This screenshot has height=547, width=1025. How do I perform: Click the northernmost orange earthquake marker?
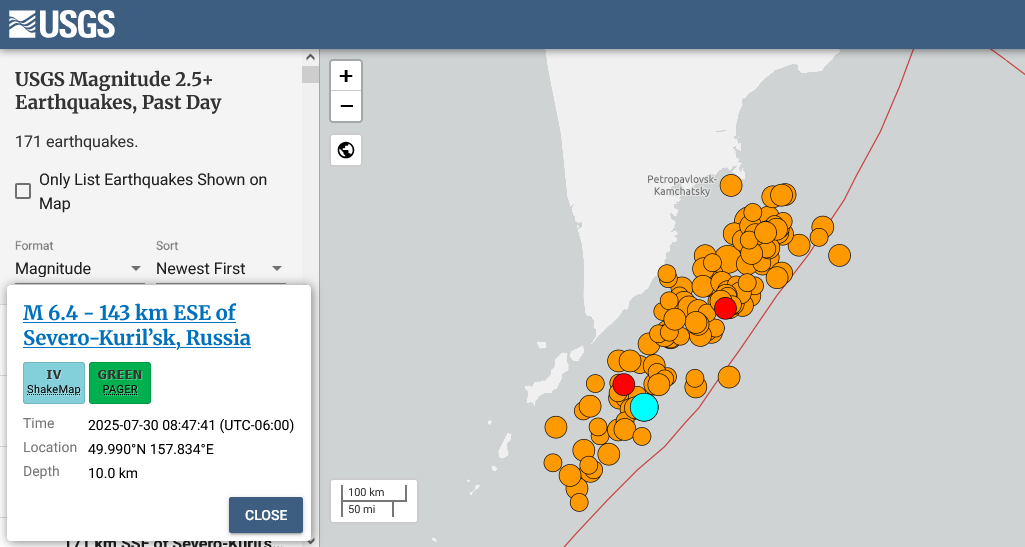pos(731,185)
